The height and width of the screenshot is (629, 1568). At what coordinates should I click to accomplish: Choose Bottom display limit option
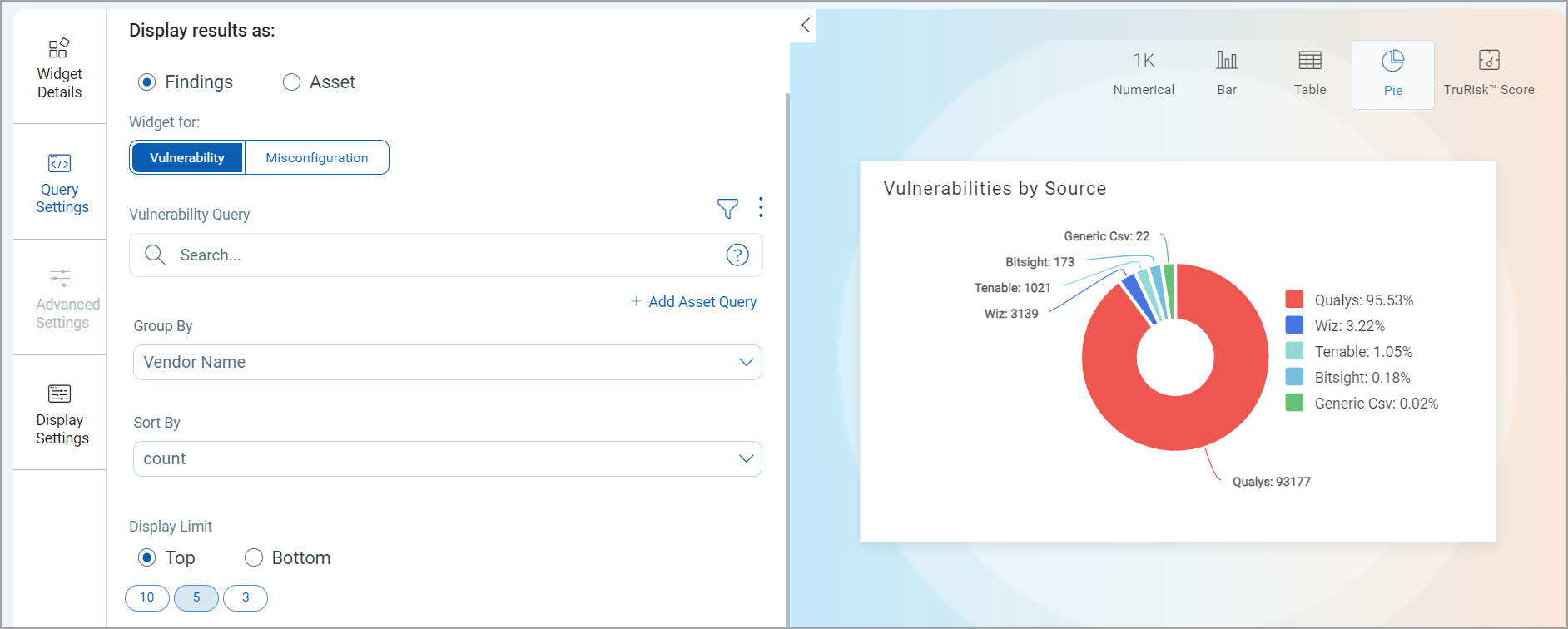(254, 557)
